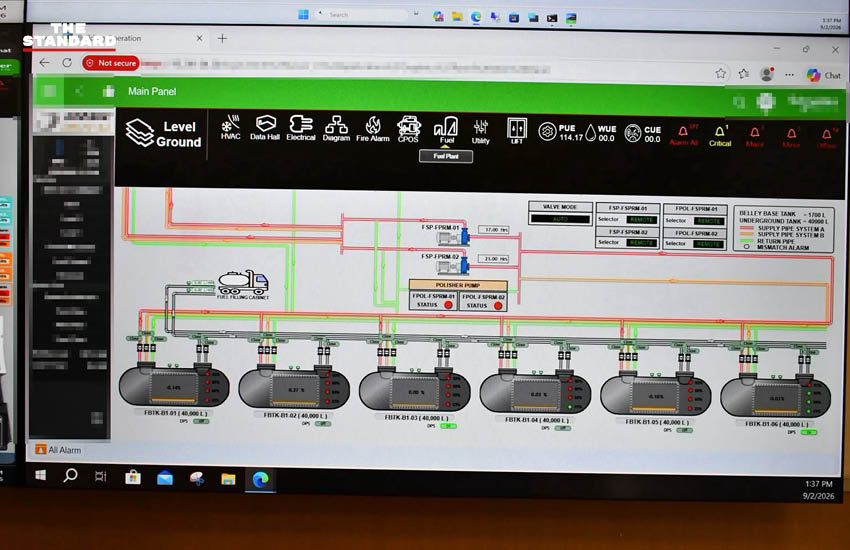
Task: Click FPOL-FSPRM-01 status red indicator
Action: 448,305
